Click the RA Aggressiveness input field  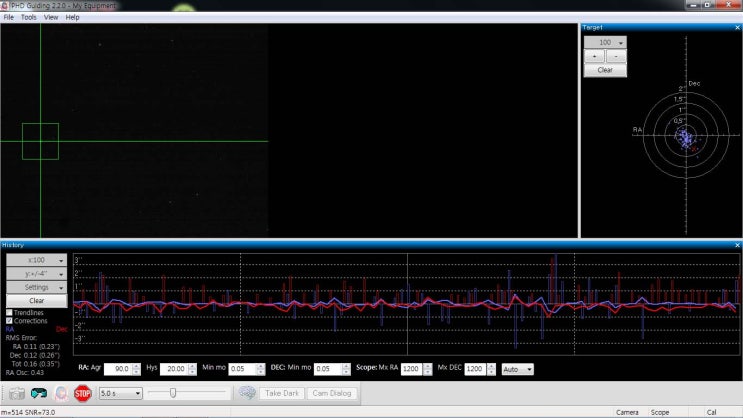point(117,369)
